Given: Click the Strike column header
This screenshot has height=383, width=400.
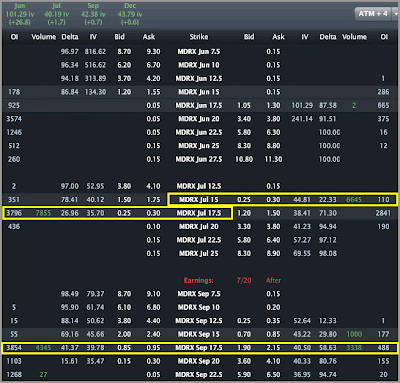Looking at the screenshot, I should point(199,37).
